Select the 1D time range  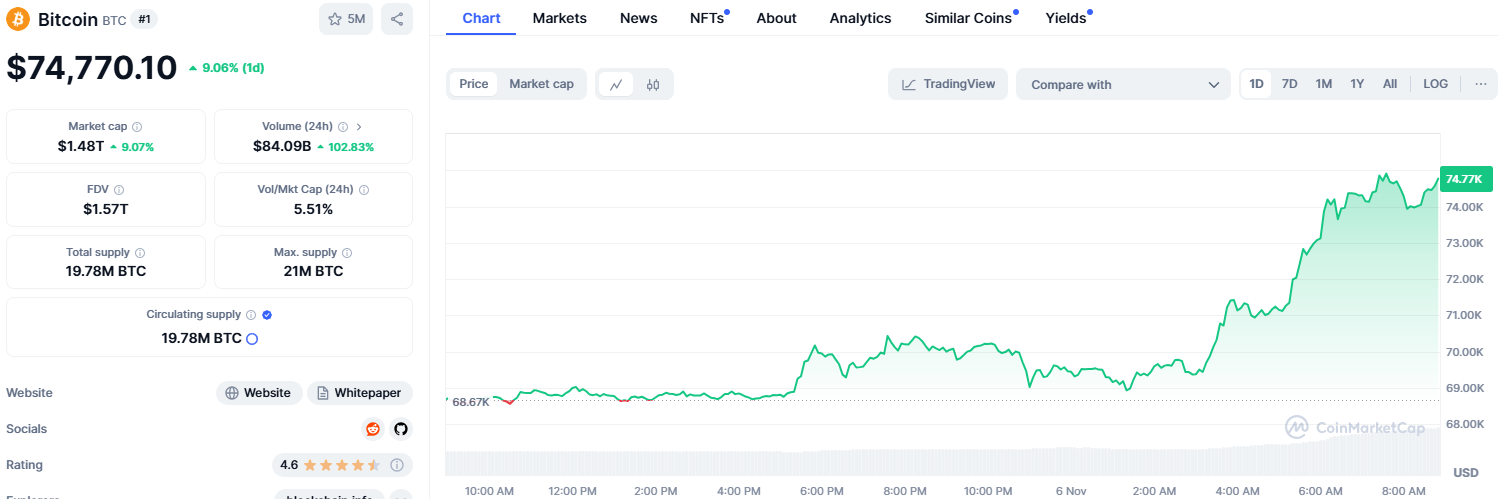1257,84
